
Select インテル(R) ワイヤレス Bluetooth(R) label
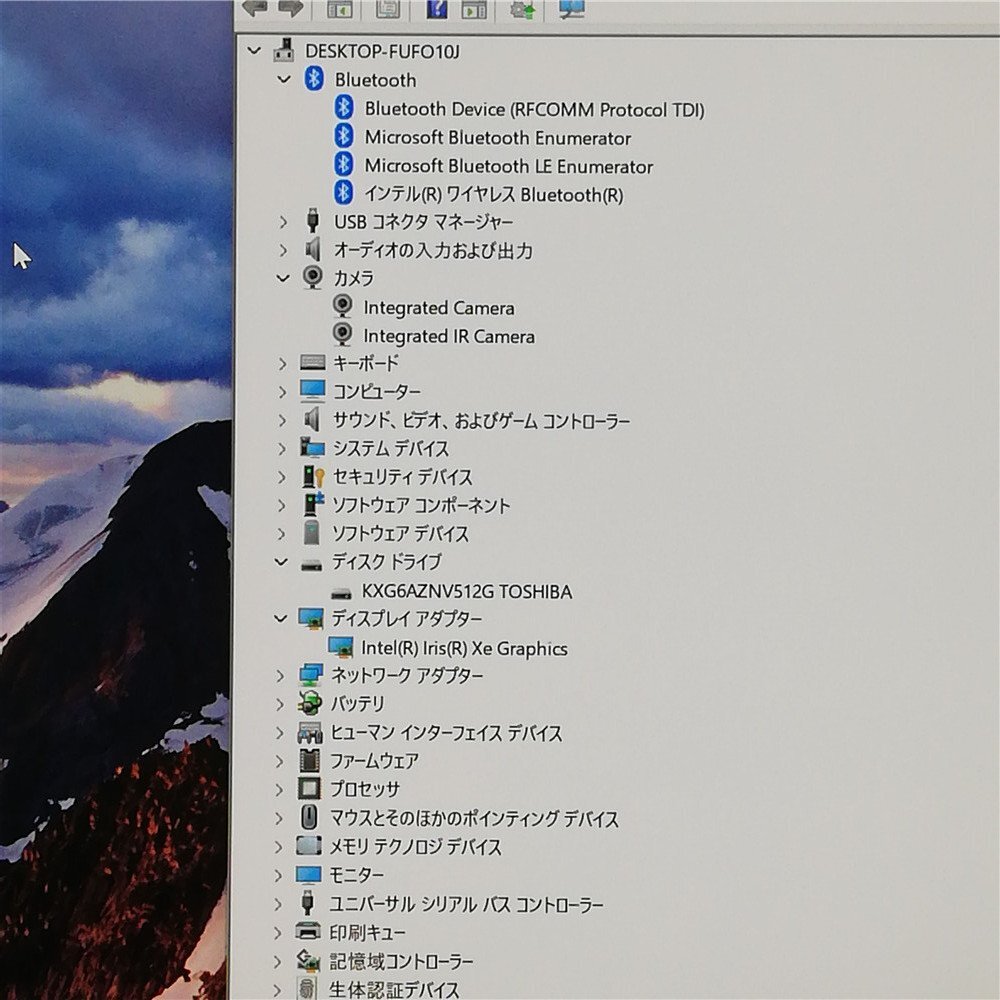point(494,194)
